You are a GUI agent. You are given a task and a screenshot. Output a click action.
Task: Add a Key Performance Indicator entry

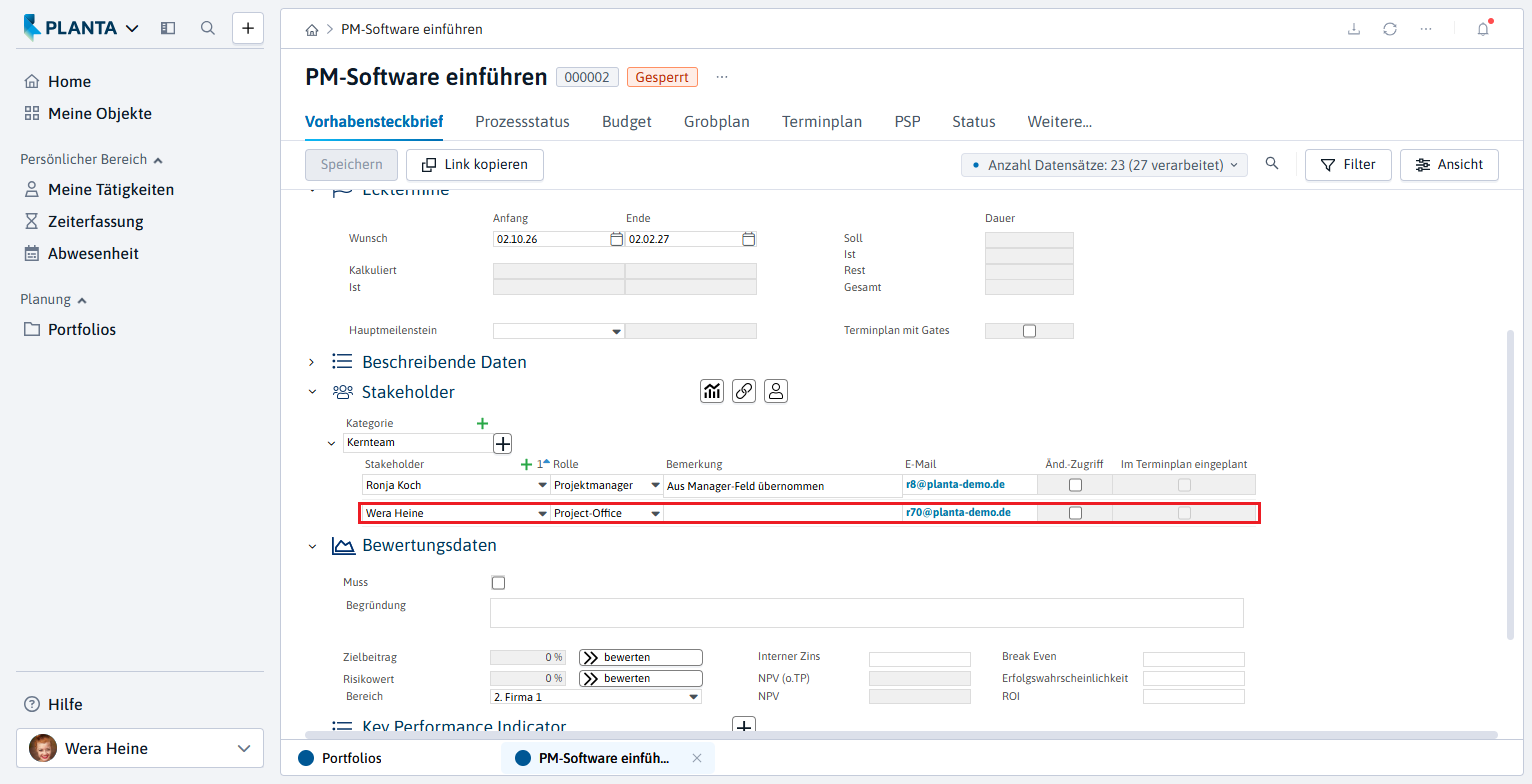tap(744, 727)
